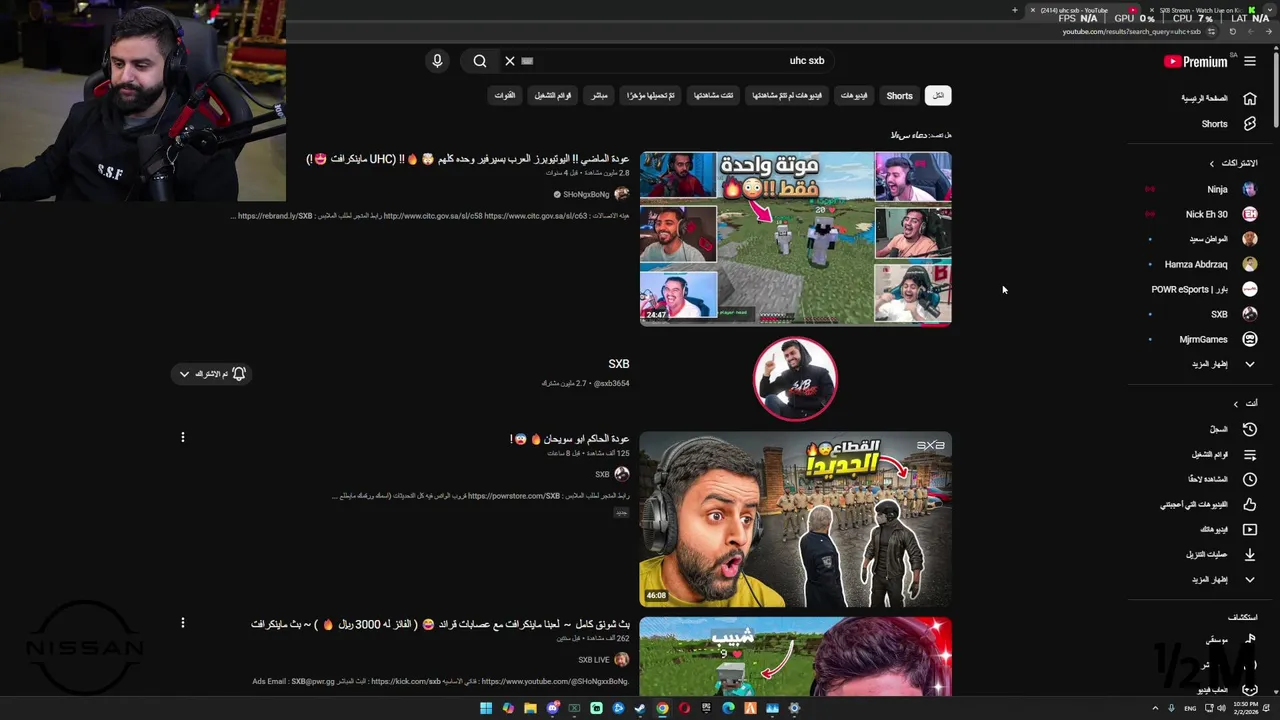Viewport: 1280px width, 720px height.
Task: Select the All (الكل) filter chip
Action: [938, 96]
